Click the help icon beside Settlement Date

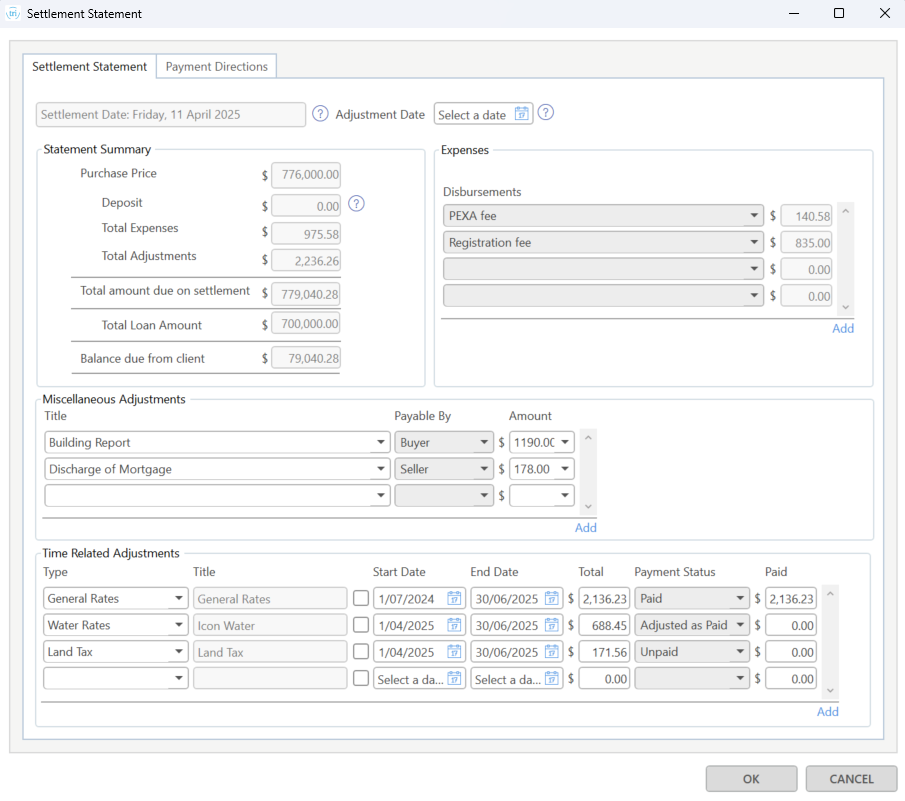tap(320, 114)
